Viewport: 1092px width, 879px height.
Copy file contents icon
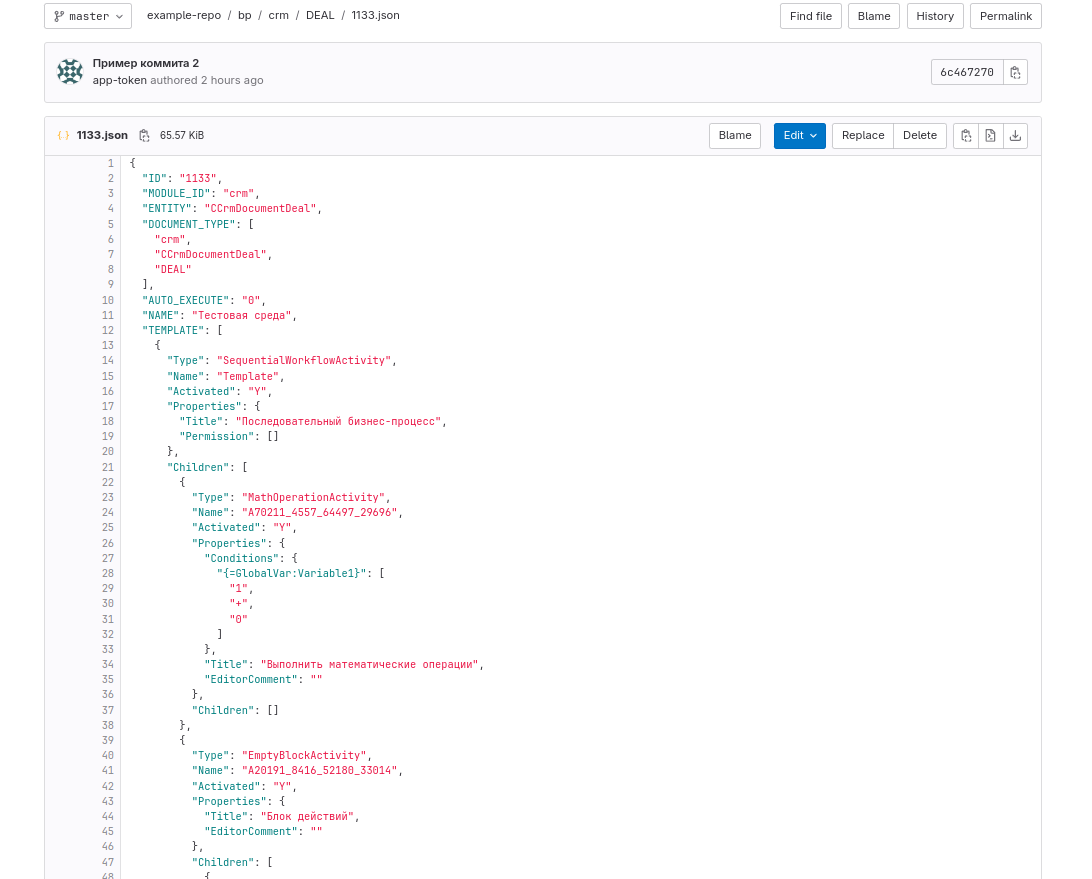click(966, 136)
